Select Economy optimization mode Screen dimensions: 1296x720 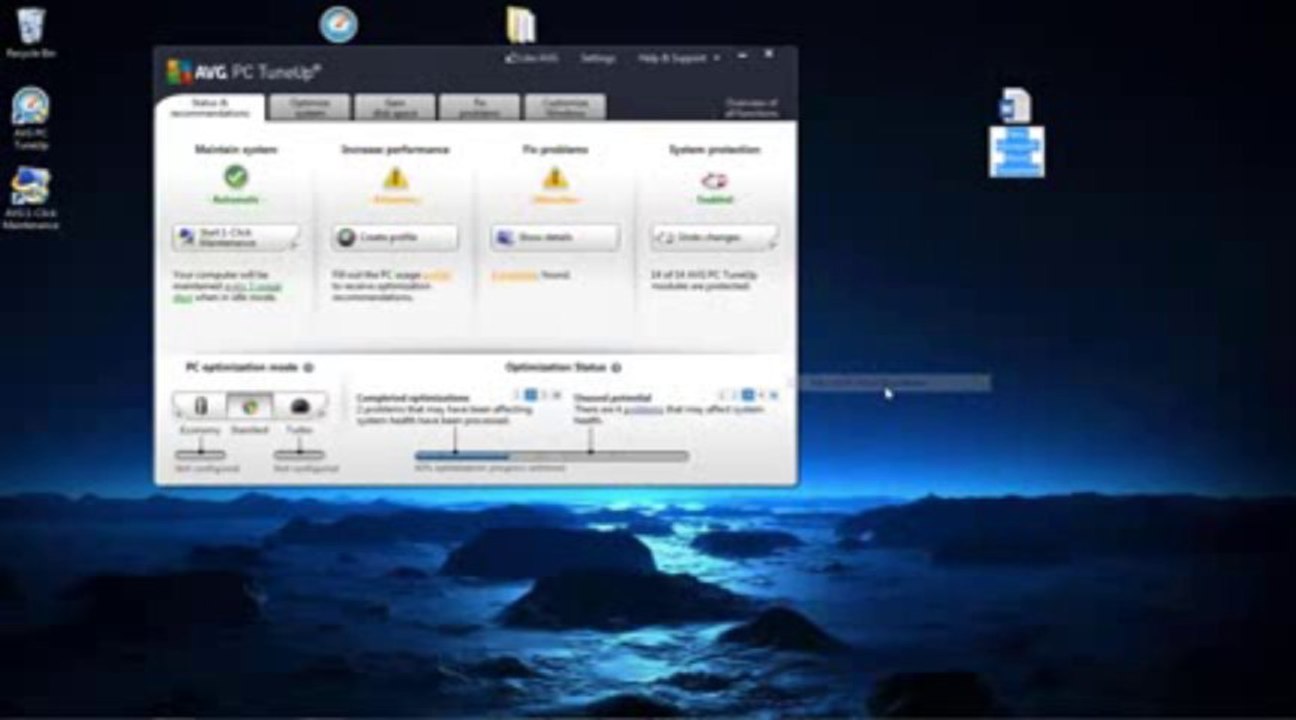pyautogui.click(x=200, y=406)
